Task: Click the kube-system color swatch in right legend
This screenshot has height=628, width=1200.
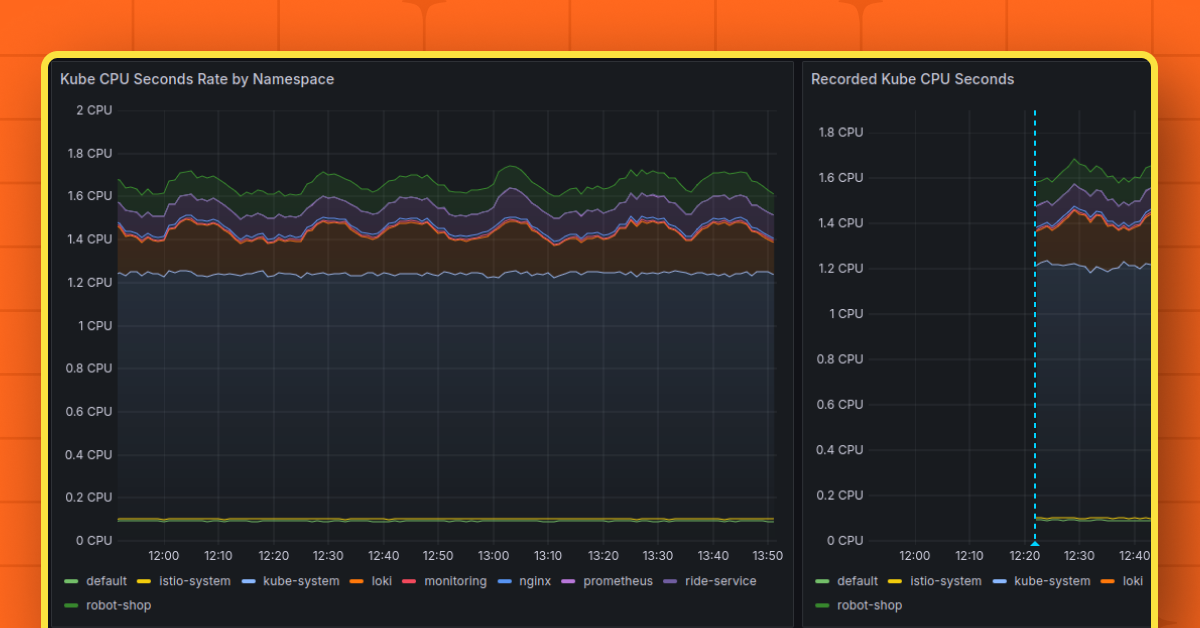Action: click(1000, 581)
